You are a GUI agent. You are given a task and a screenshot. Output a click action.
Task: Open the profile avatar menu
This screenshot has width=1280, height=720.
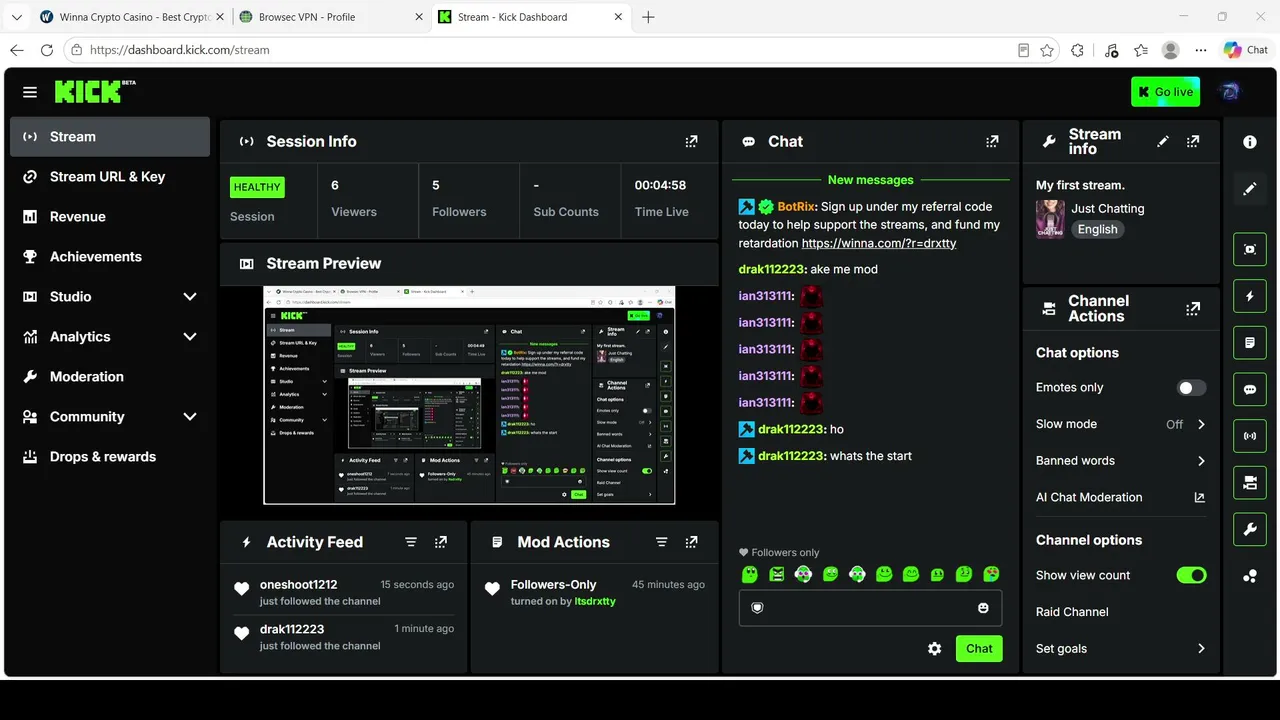(1230, 92)
